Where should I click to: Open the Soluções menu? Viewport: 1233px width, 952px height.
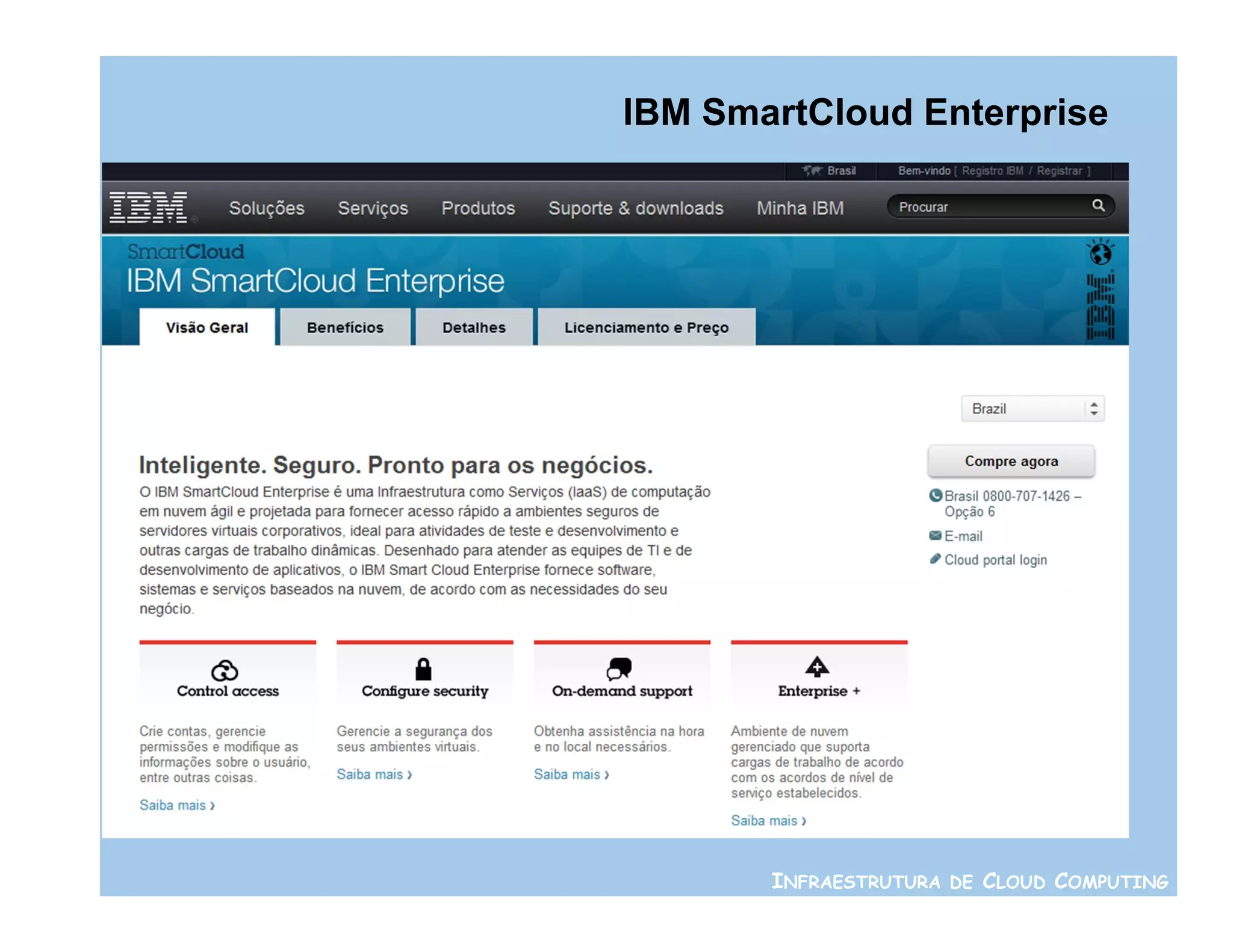pos(267,208)
